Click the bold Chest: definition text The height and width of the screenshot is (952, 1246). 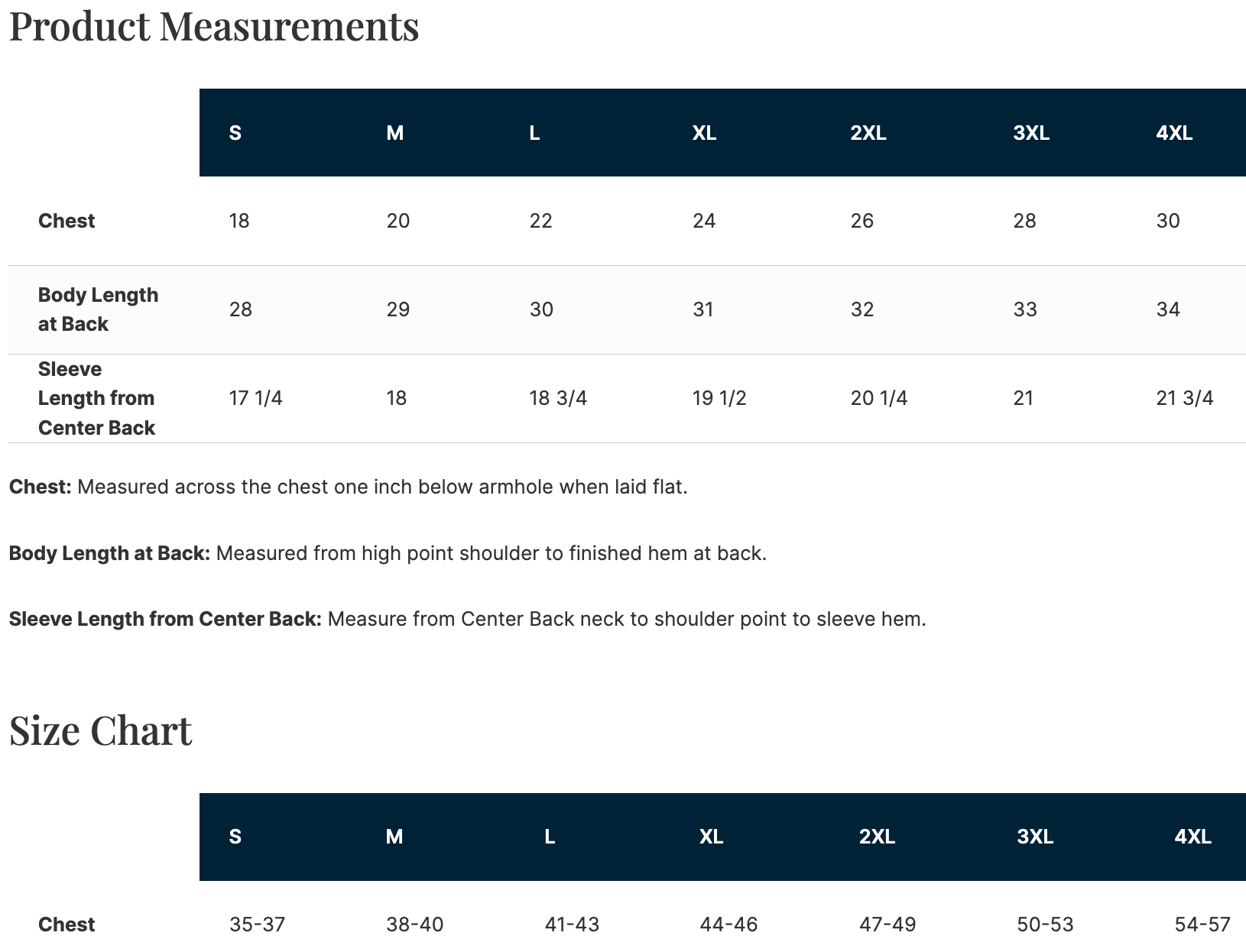point(41,487)
